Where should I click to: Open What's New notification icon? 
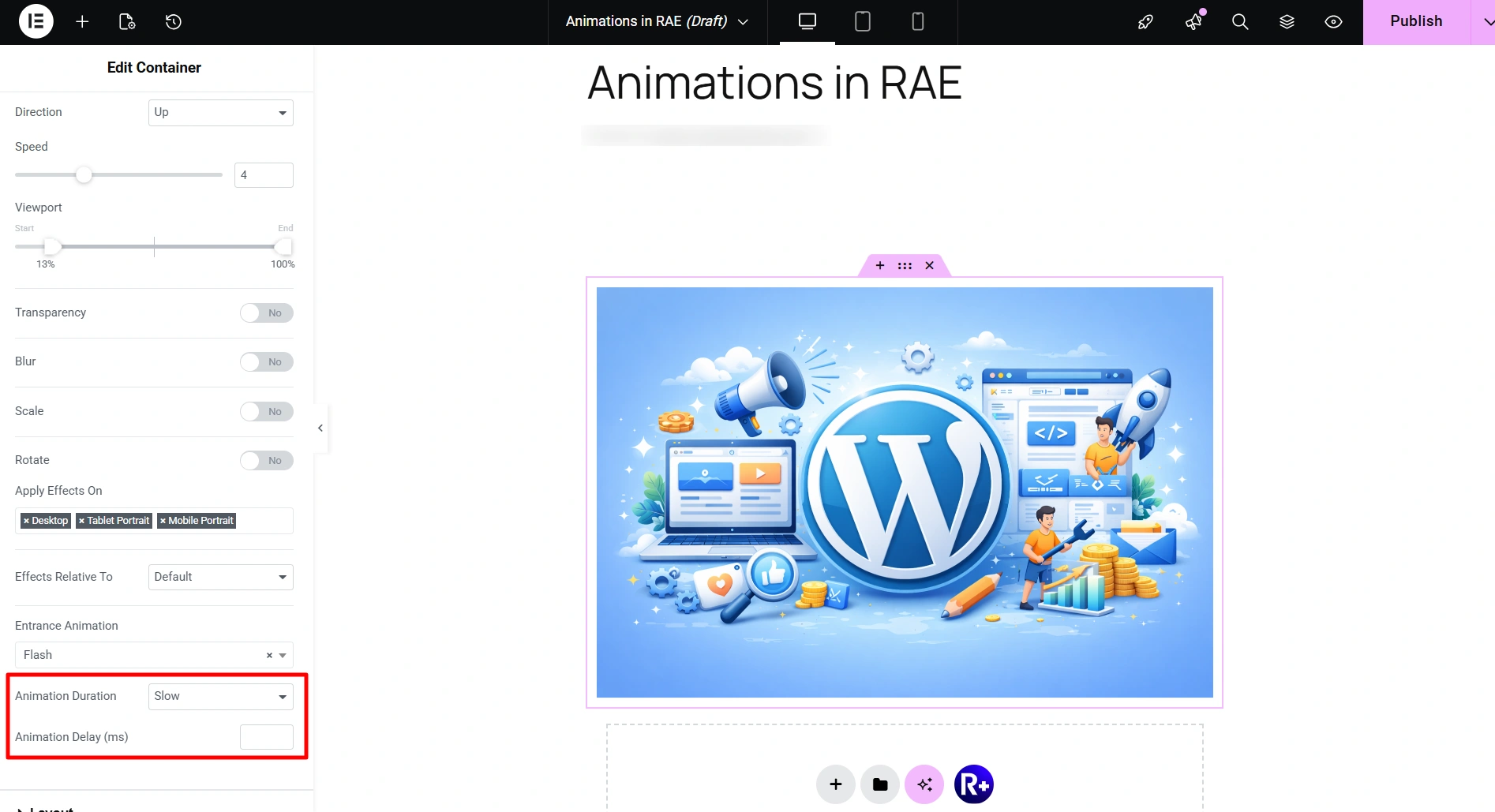(x=1193, y=22)
